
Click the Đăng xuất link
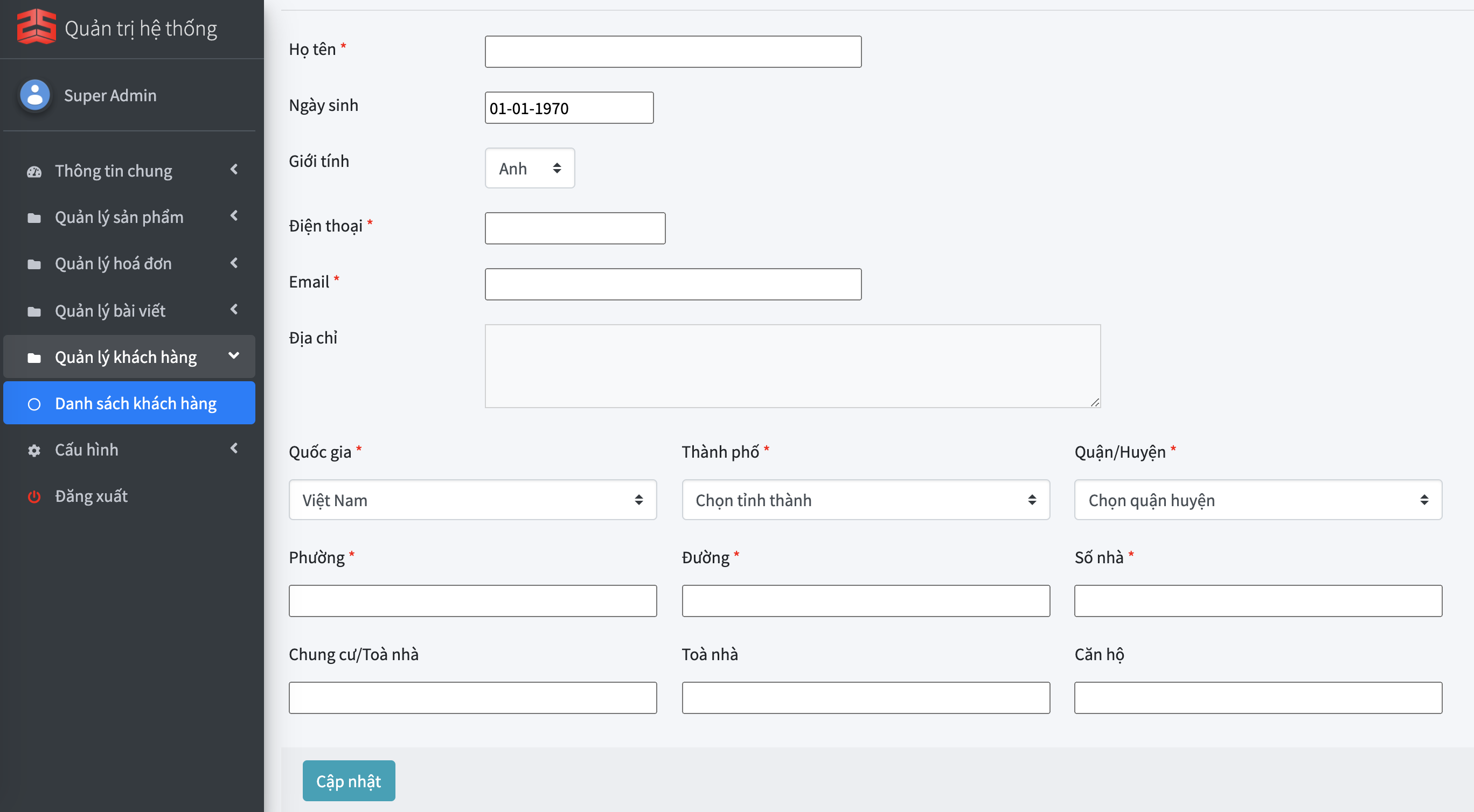point(91,496)
